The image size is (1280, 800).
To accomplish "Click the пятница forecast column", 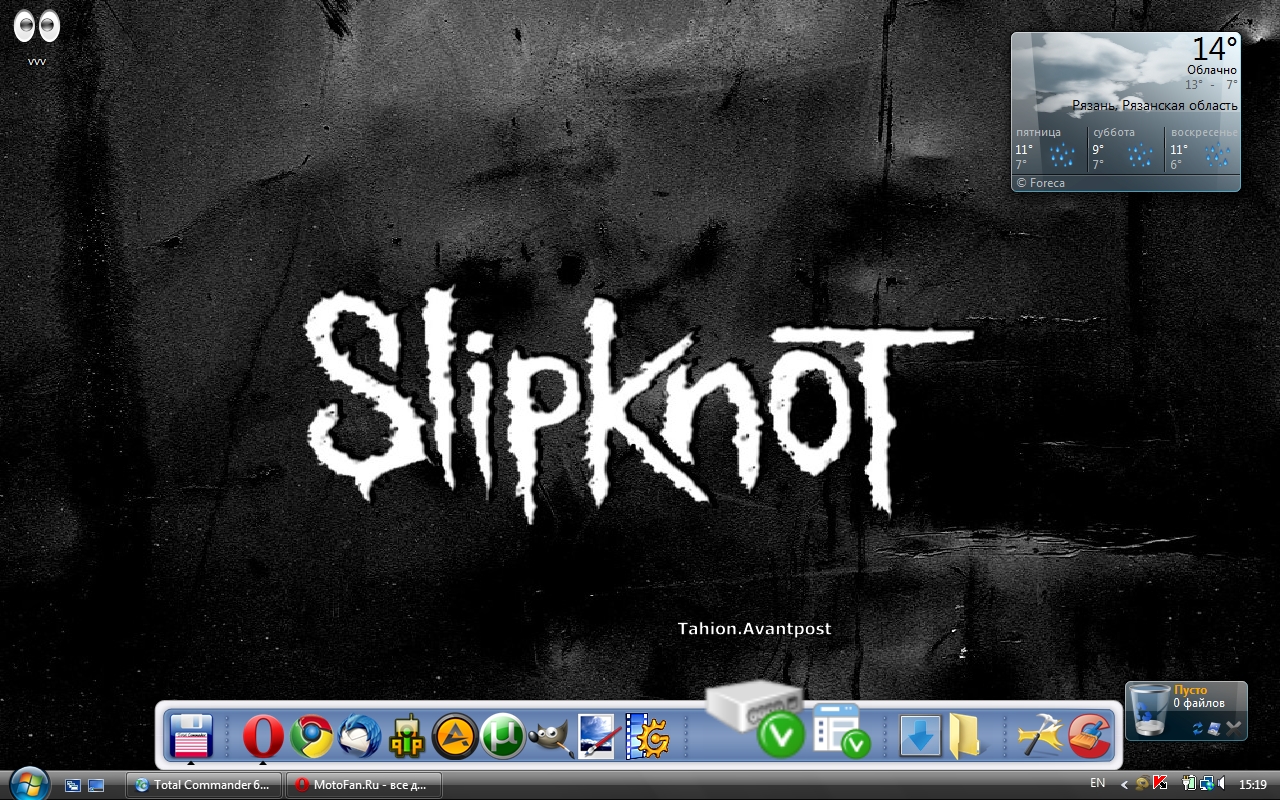I will [1049, 150].
